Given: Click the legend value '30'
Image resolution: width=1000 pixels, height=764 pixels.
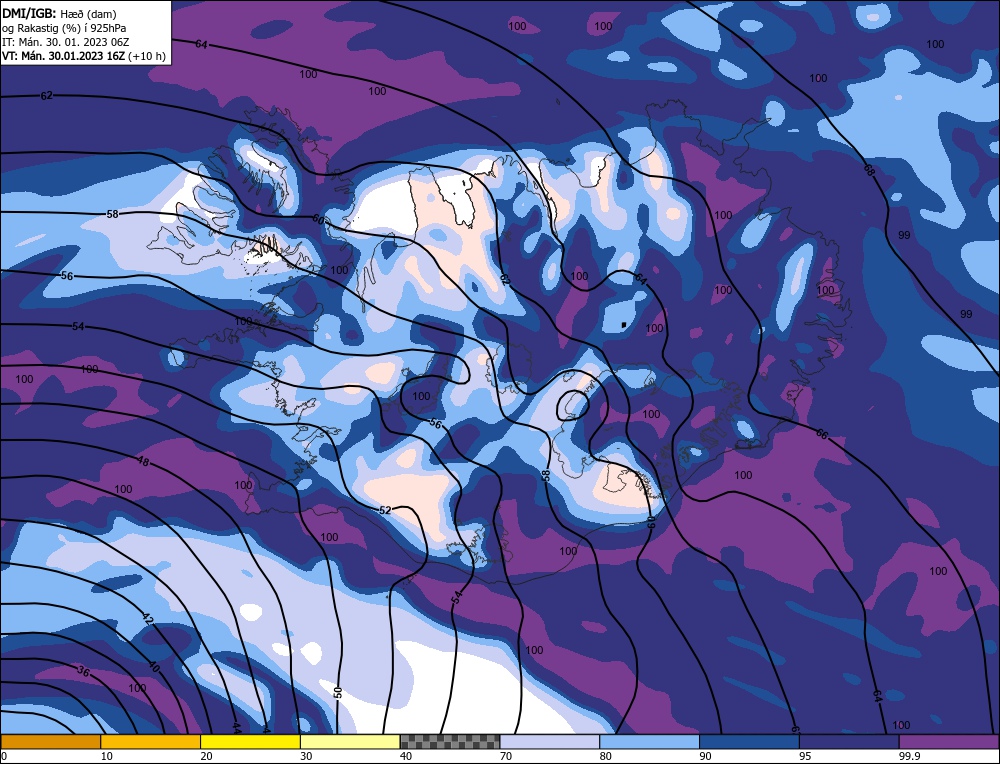Looking at the screenshot, I should tap(306, 756).
